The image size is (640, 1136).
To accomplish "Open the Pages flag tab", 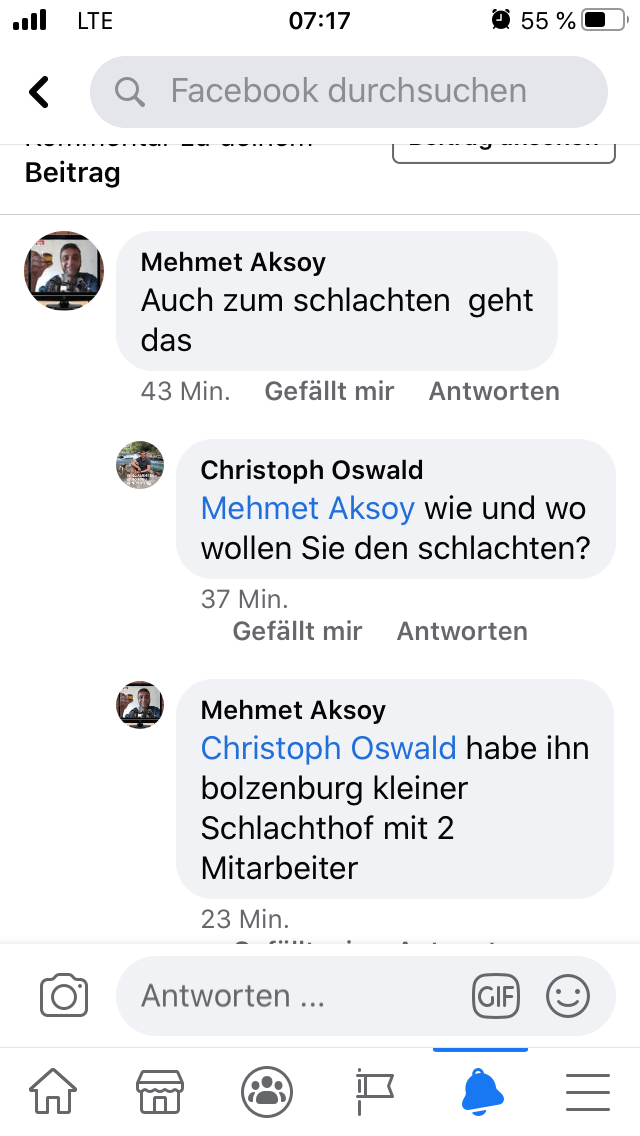I will click(374, 1091).
